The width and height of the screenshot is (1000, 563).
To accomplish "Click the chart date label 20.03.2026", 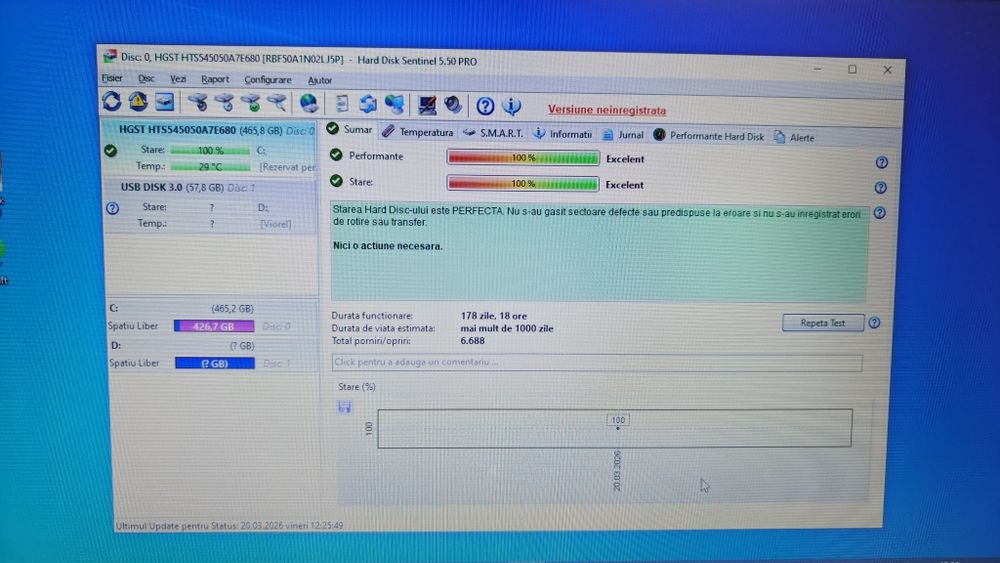I will pos(617,471).
